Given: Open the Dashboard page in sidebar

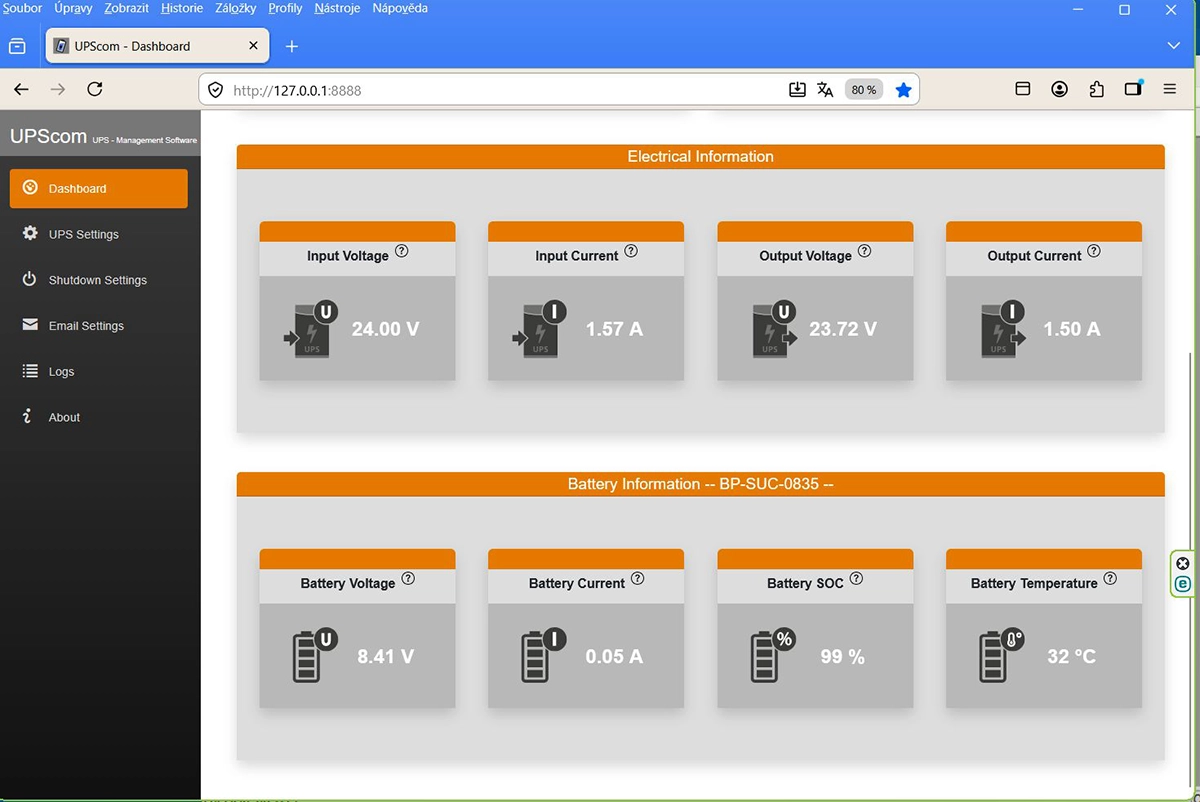Looking at the screenshot, I should coord(99,188).
